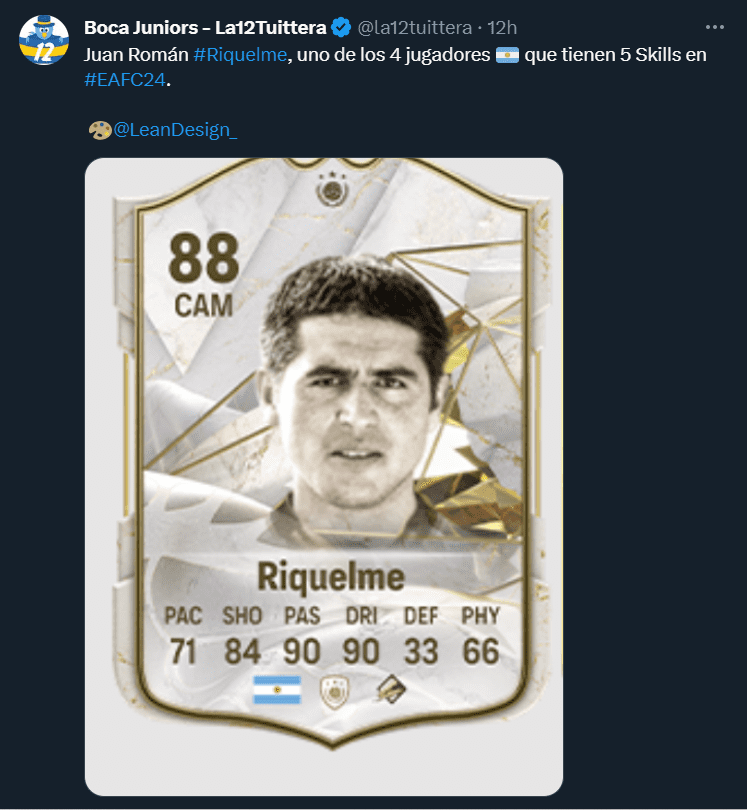The image size is (747, 810).
Task: Click the Boca Juniors – La12Tuittera display name
Action: point(205,27)
